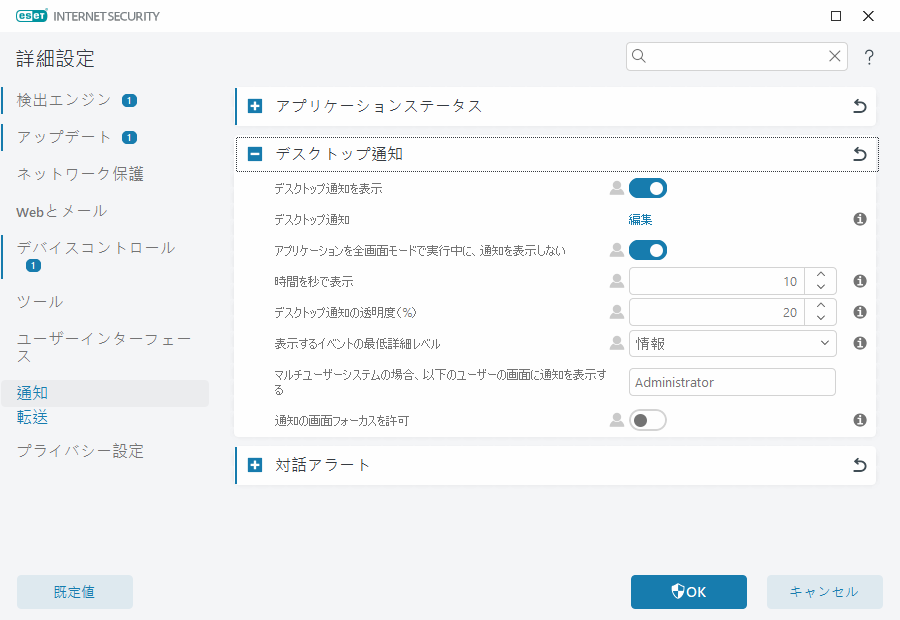This screenshot has height=620, width=900.
Task: Click the user icon next to 時間を秒で表示
Action: (617, 281)
